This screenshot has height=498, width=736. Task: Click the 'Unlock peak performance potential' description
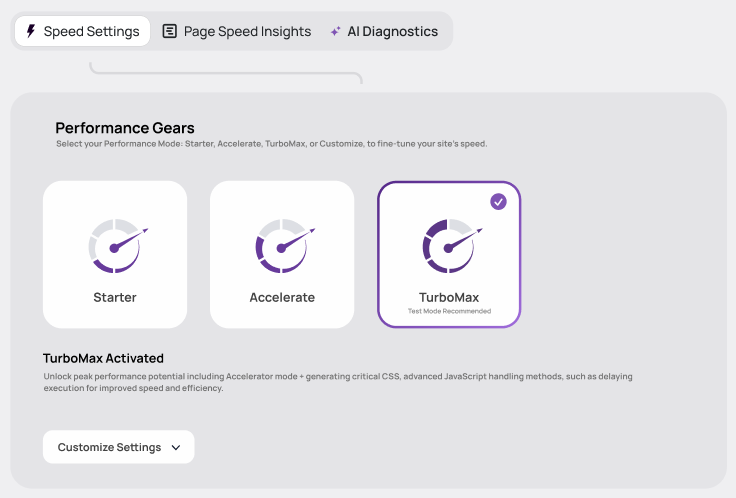click(338, 382)
